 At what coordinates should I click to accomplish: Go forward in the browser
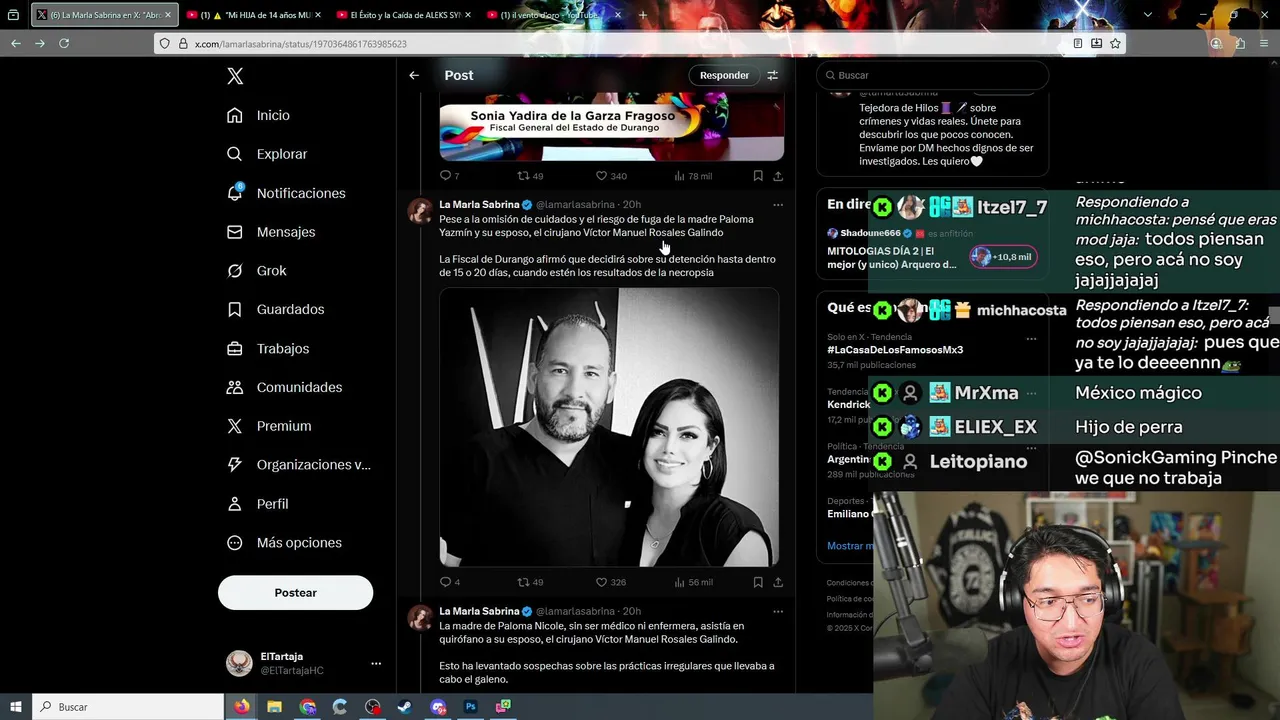click(39, 43)
